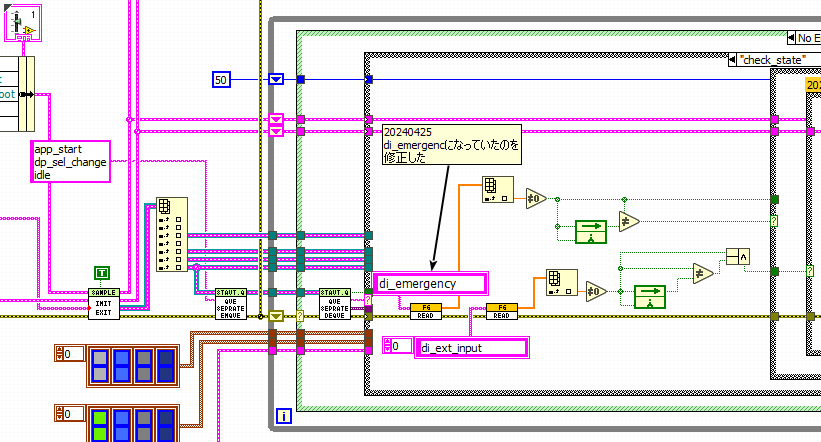Toggle the green True boolean constant
Image resolution: width=821 pixels, height=442 pixels.
point(102,273)
